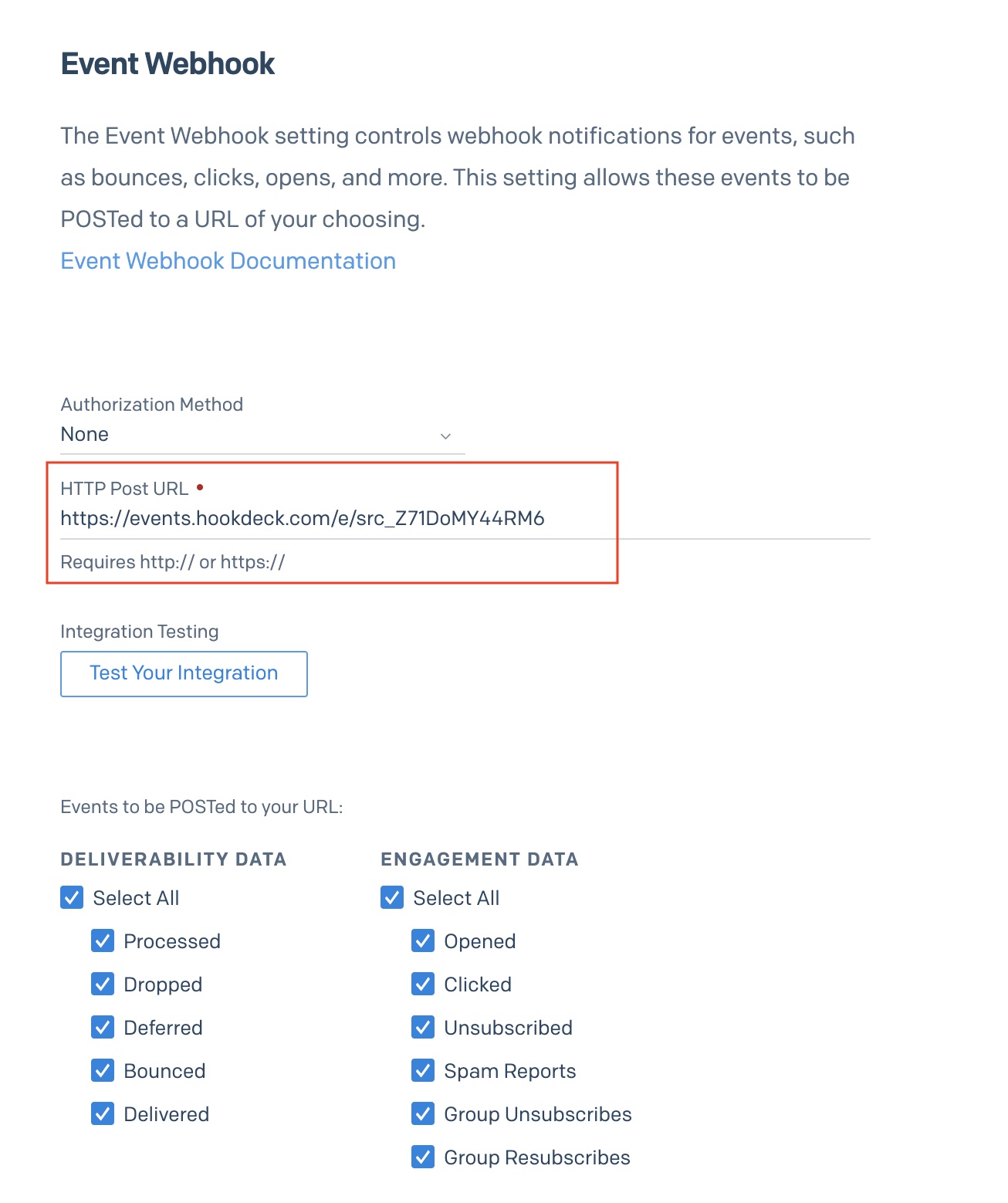Image resolution: width=1008 pixels, height=1203 pixels.
Task: Toggle the Clicked event checkbox
Action: pyautogui.click(x=422, y=984)
